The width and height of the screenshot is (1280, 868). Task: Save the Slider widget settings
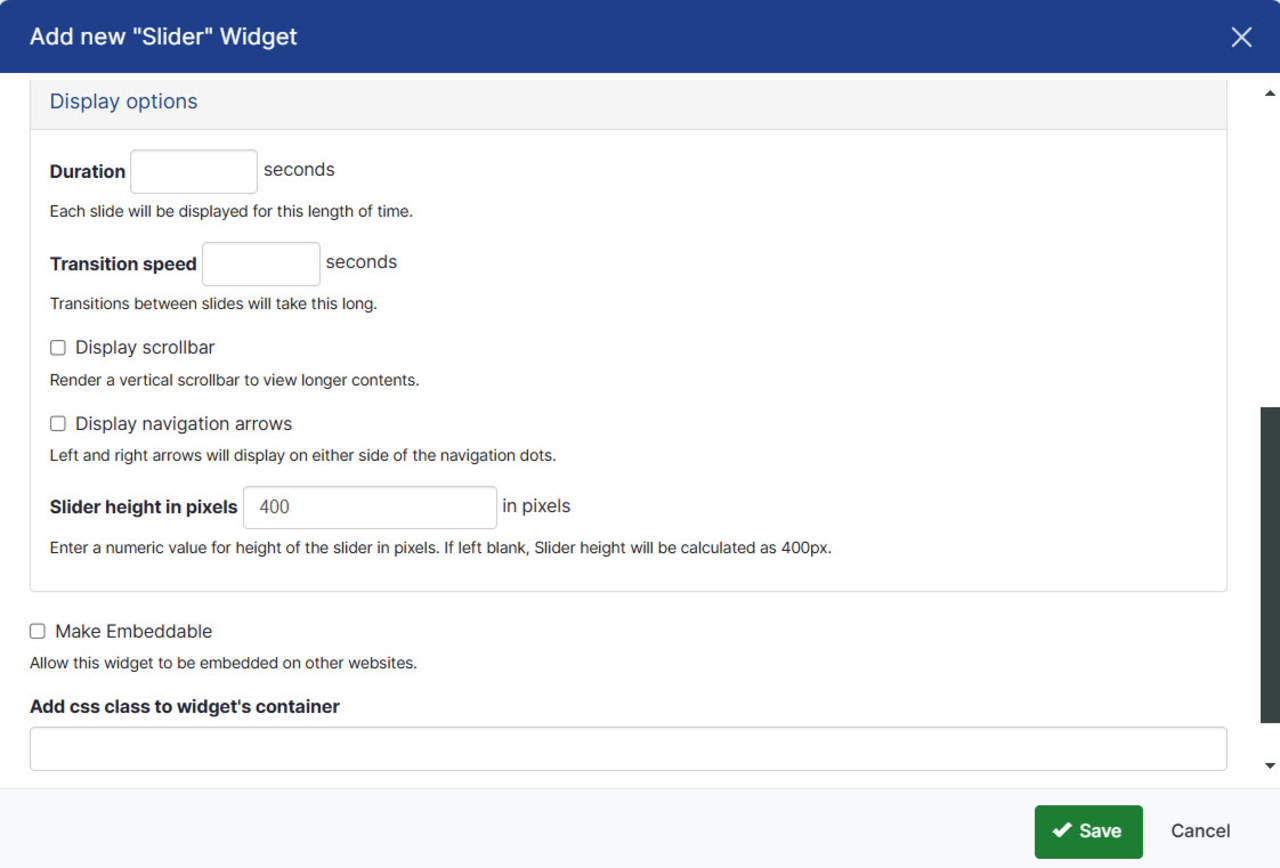(1088, 831)
